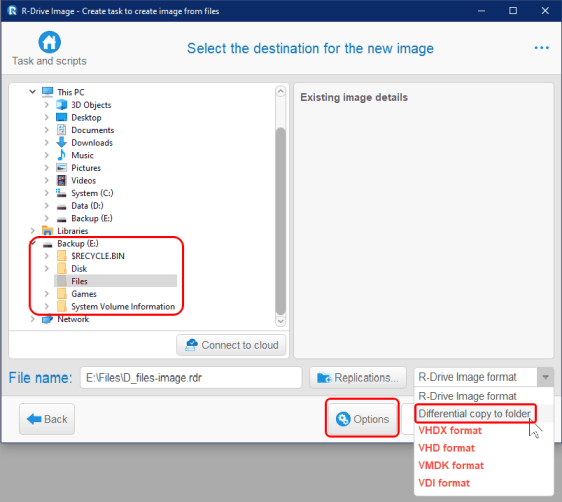562x502 pixels.
Task: Open the Options button
Action: (362, 419)
